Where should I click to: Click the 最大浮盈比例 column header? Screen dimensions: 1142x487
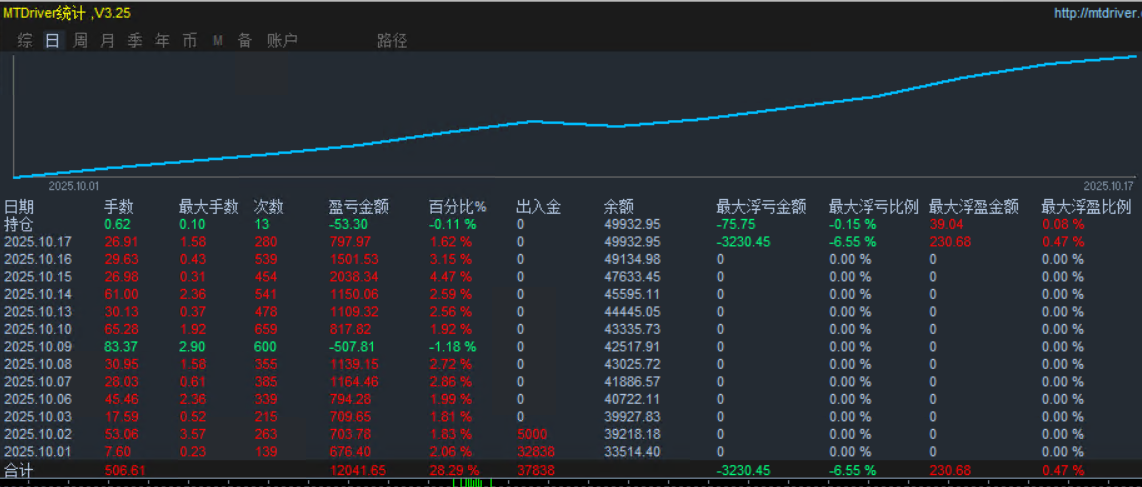[1087, 207]
